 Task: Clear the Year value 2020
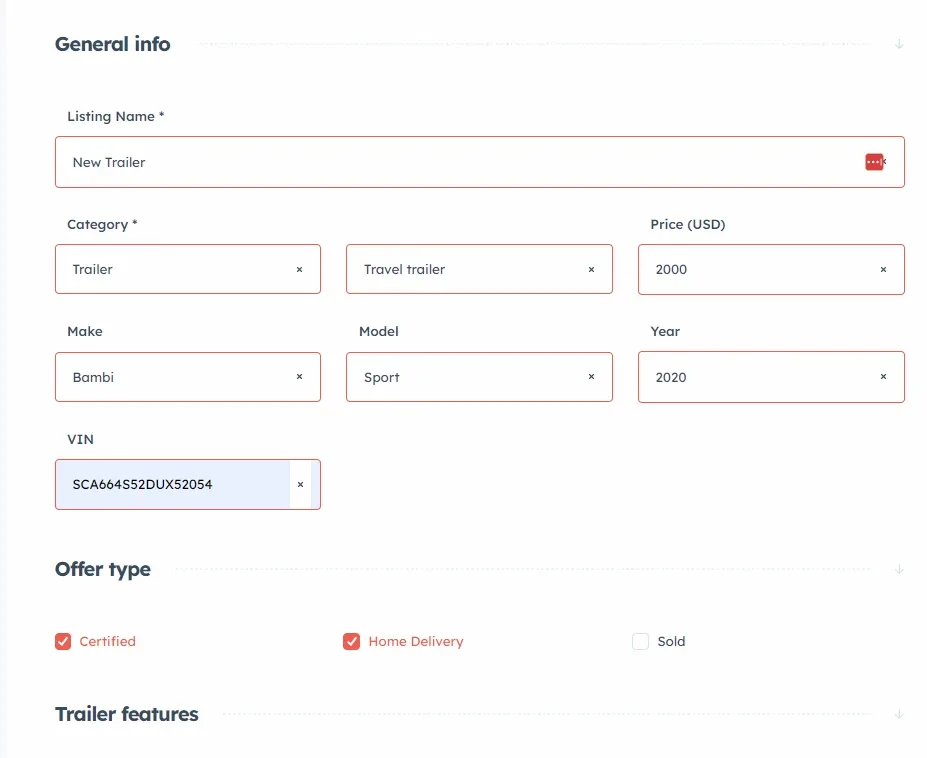[883, 377]
